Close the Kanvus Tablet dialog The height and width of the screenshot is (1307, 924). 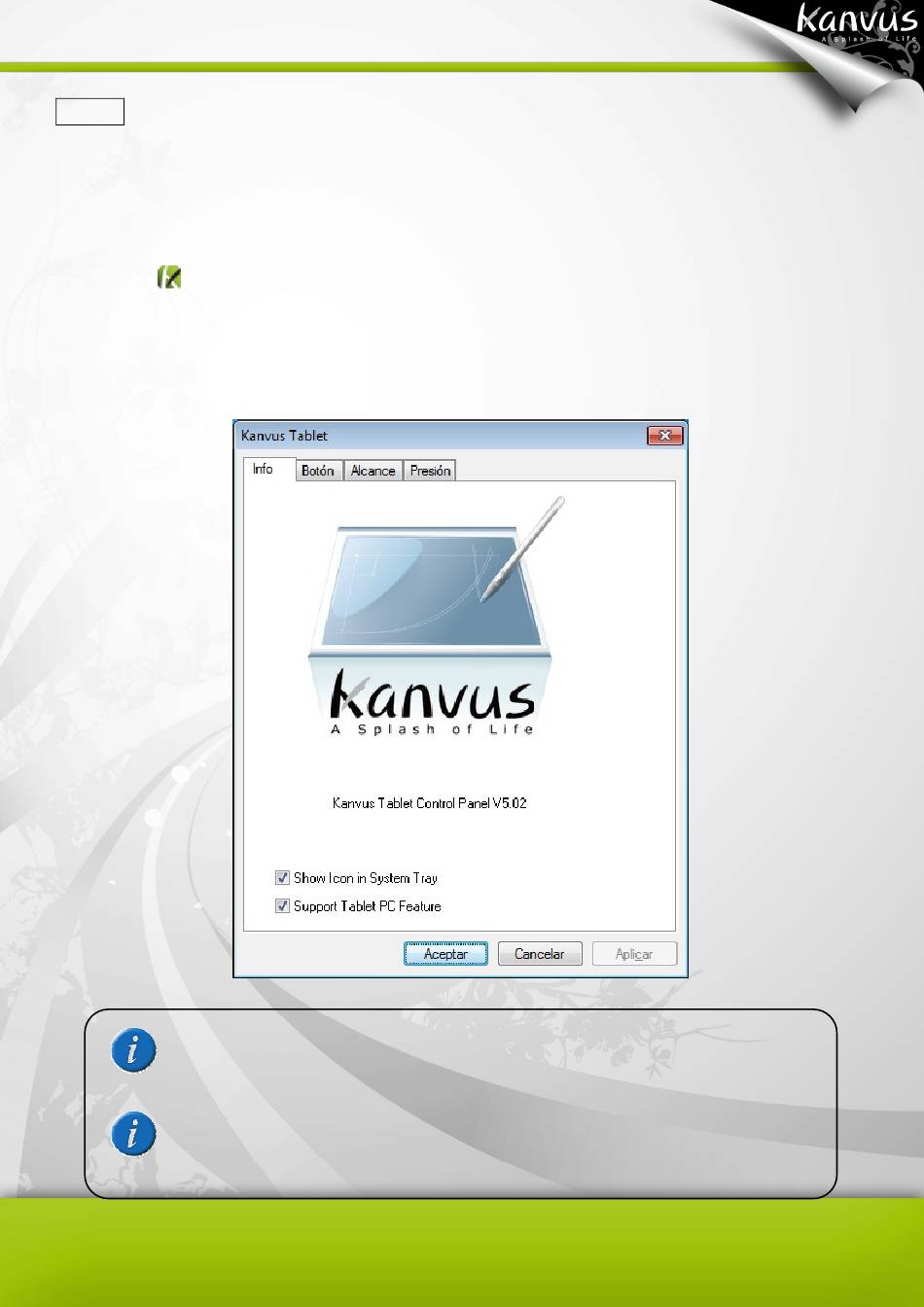point(665,436)
